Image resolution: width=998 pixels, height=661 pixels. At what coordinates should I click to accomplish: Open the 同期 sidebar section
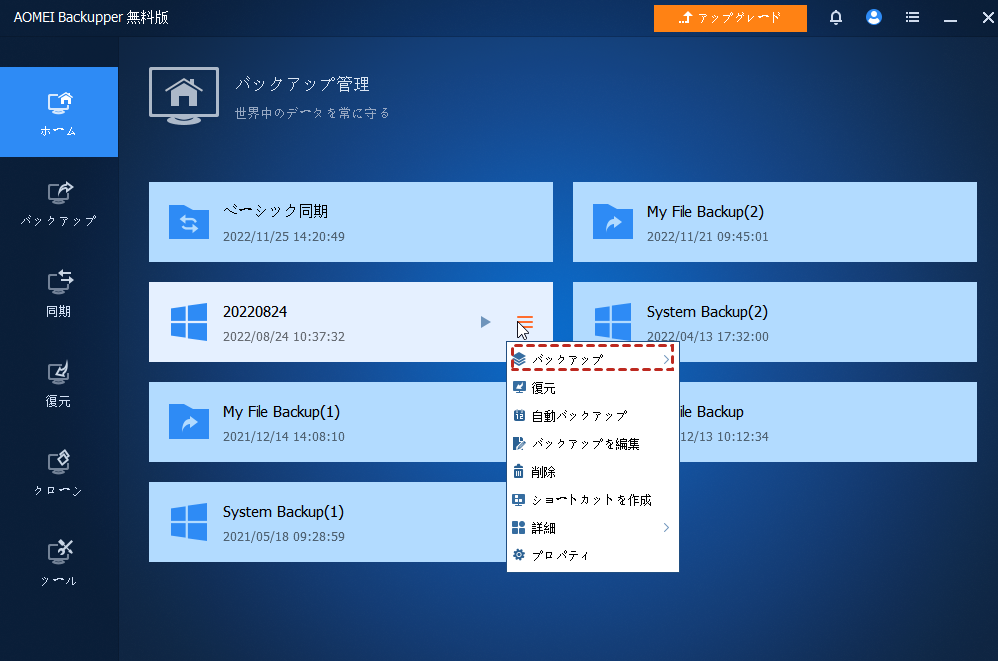(x=59, y=293)
